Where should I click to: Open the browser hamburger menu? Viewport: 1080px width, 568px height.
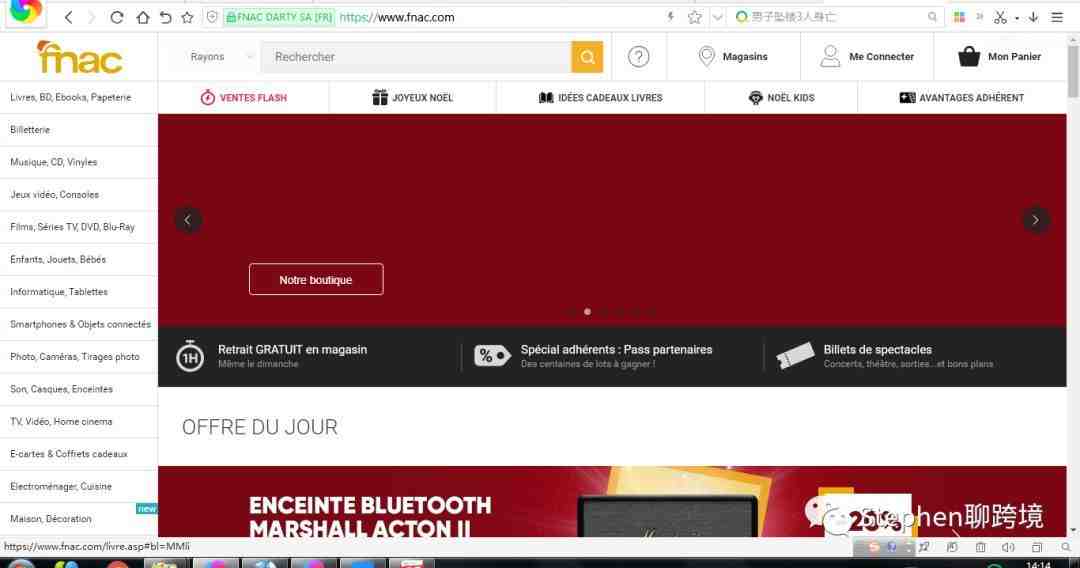pyautogui.click(x=1057, y=17)
